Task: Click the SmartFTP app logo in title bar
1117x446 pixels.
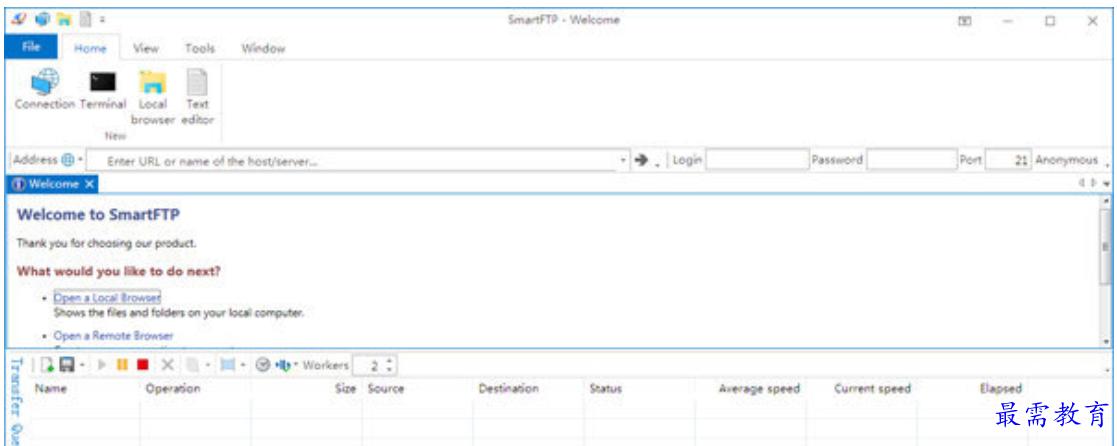Action: pyautogui.click(x=19, y=20)
